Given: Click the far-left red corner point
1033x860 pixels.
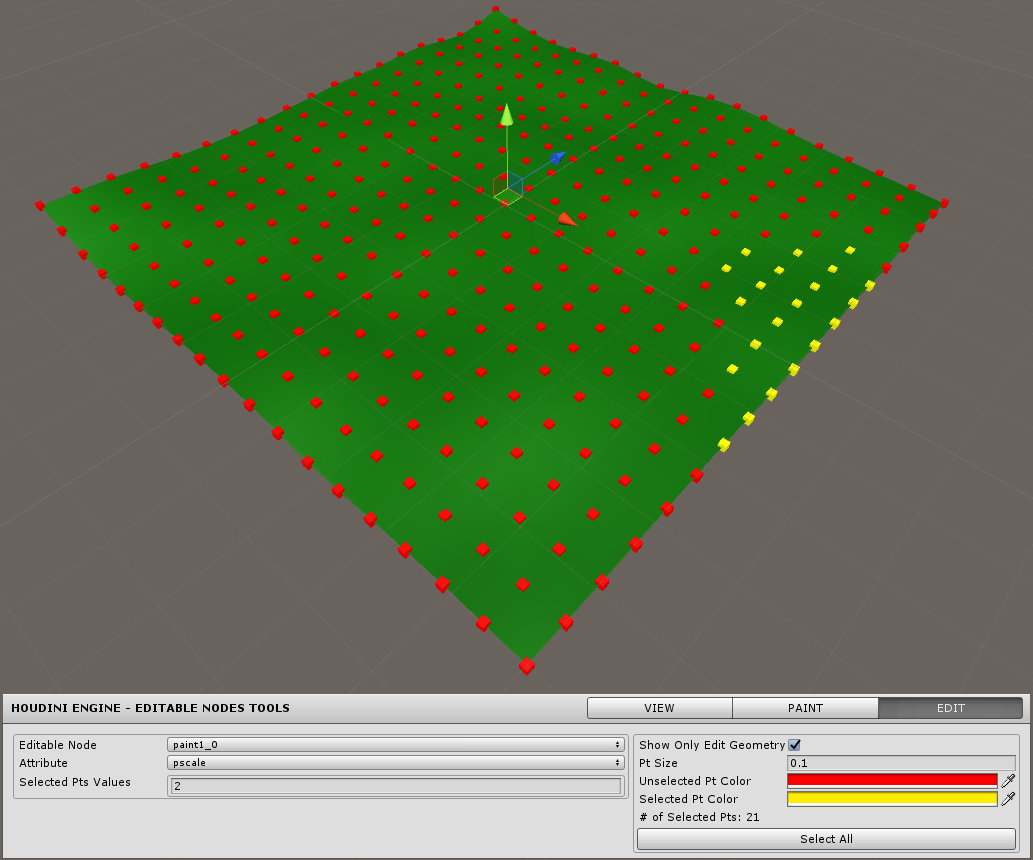Looking at the screenshot, I should click(x=40, y=205).
